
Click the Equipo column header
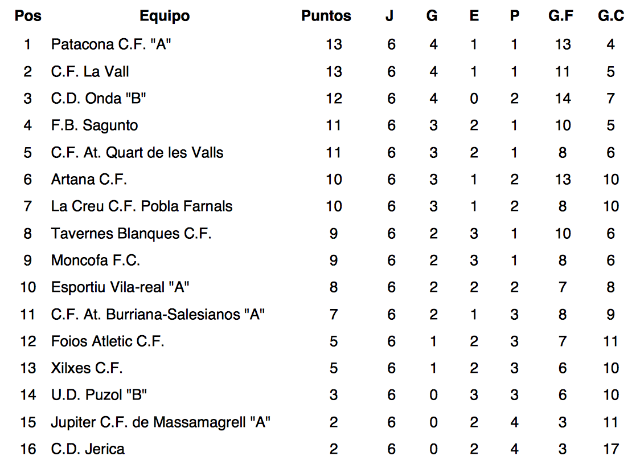point(164,16)
